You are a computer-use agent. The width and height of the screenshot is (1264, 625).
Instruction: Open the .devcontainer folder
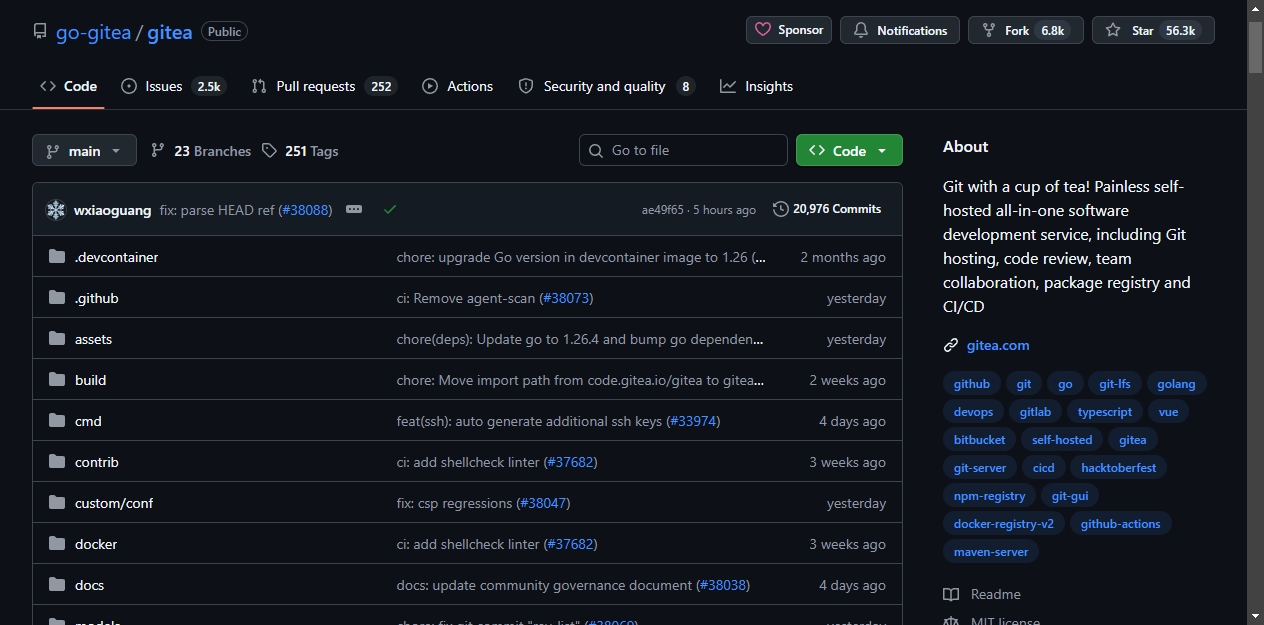(116, 257)
